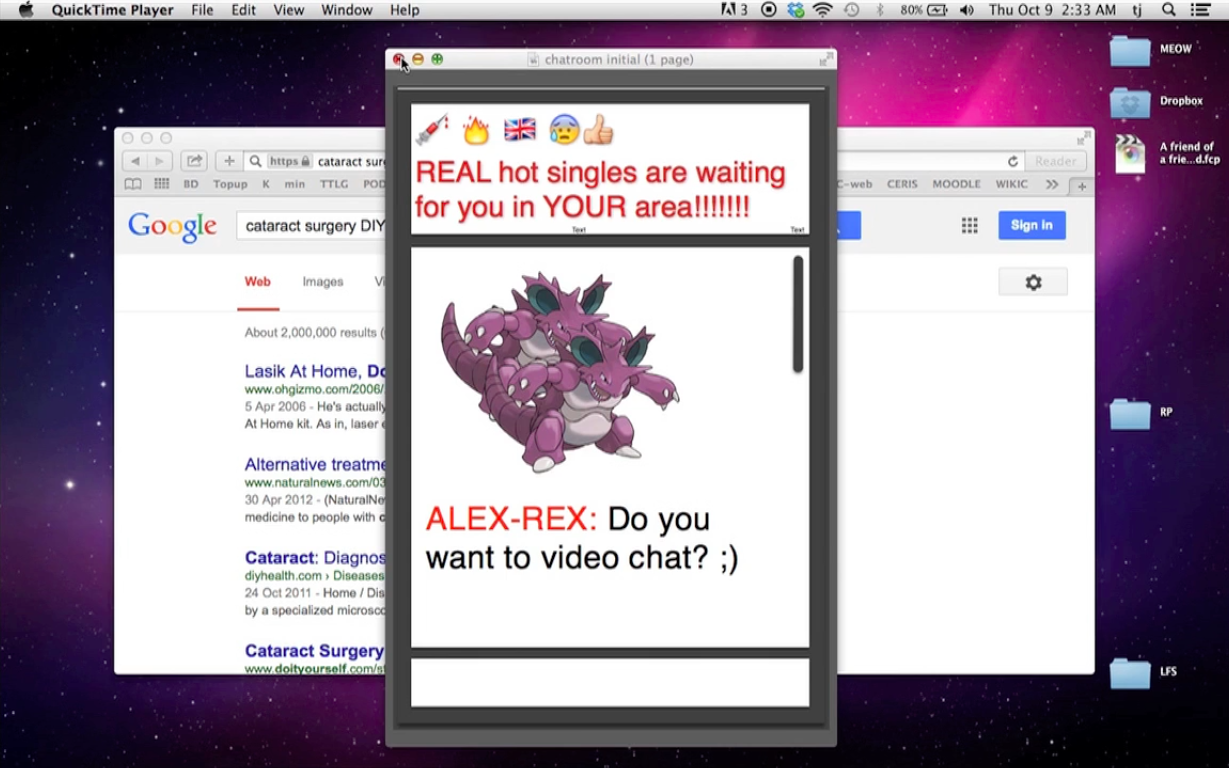Open the Notification Center icon

pos(1201,10)
